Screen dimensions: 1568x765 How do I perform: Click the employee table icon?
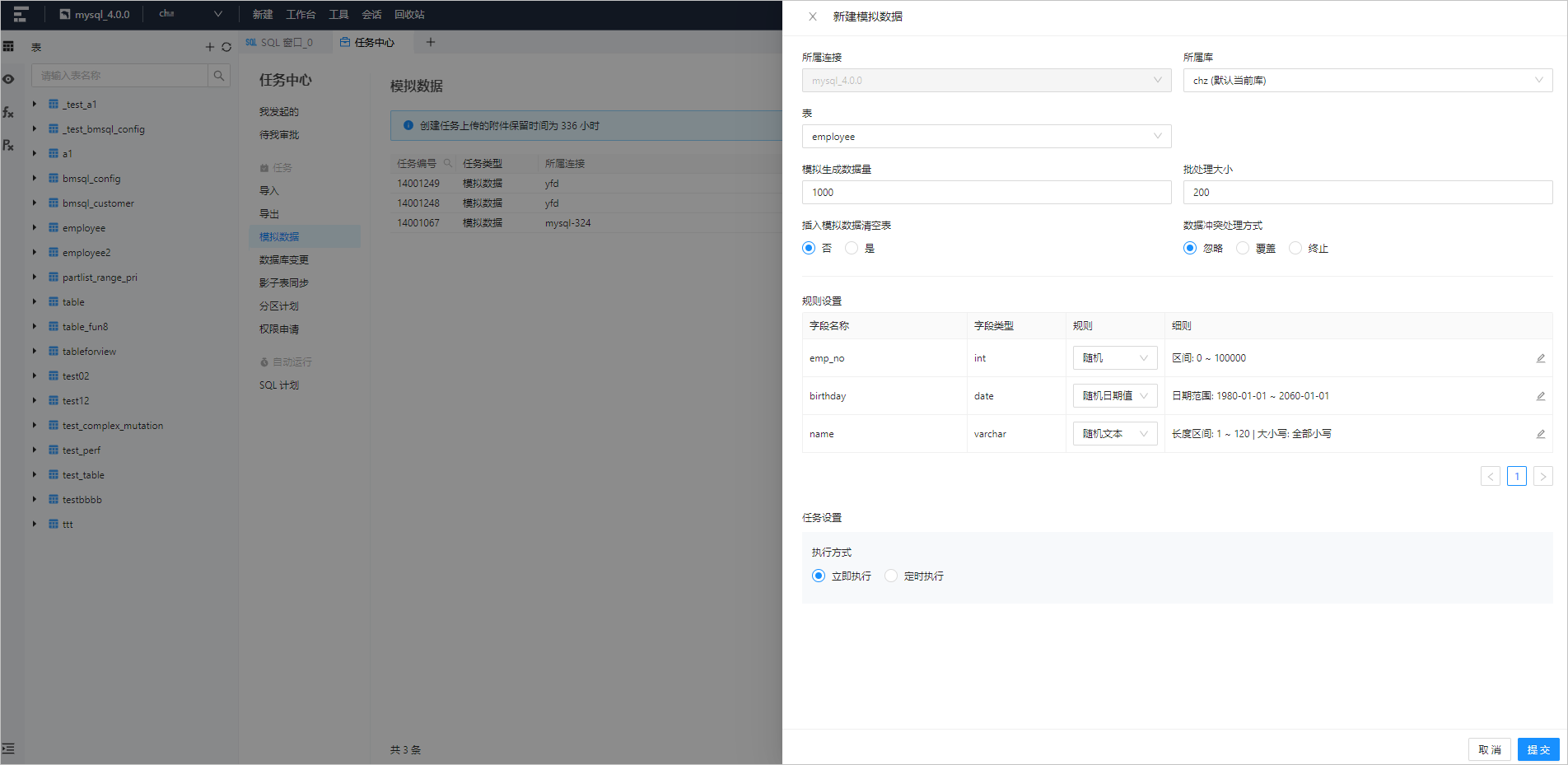coord(54,227)
